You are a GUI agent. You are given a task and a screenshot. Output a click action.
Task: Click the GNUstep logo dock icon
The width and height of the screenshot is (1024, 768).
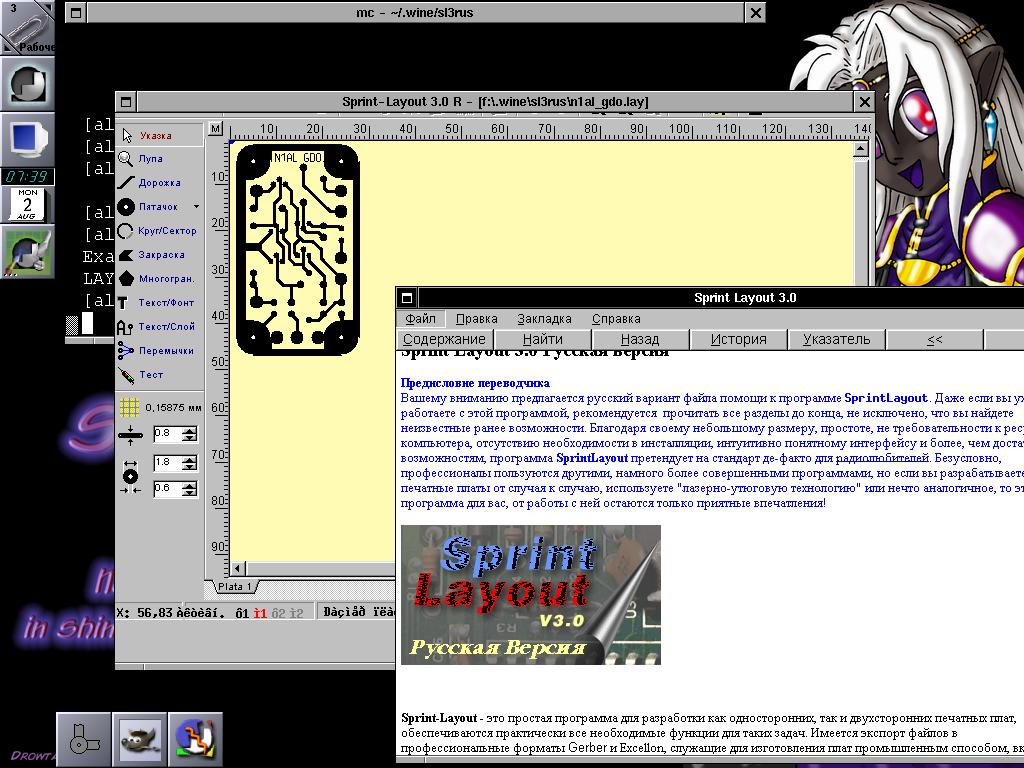(x=27, y=84)
